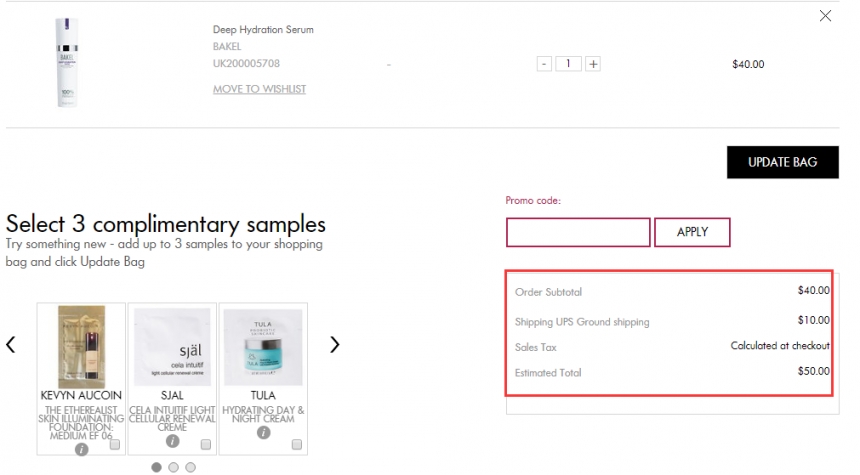View info icon for TULA cream sample
Screen dimensions: 860x475
point(263,432)
